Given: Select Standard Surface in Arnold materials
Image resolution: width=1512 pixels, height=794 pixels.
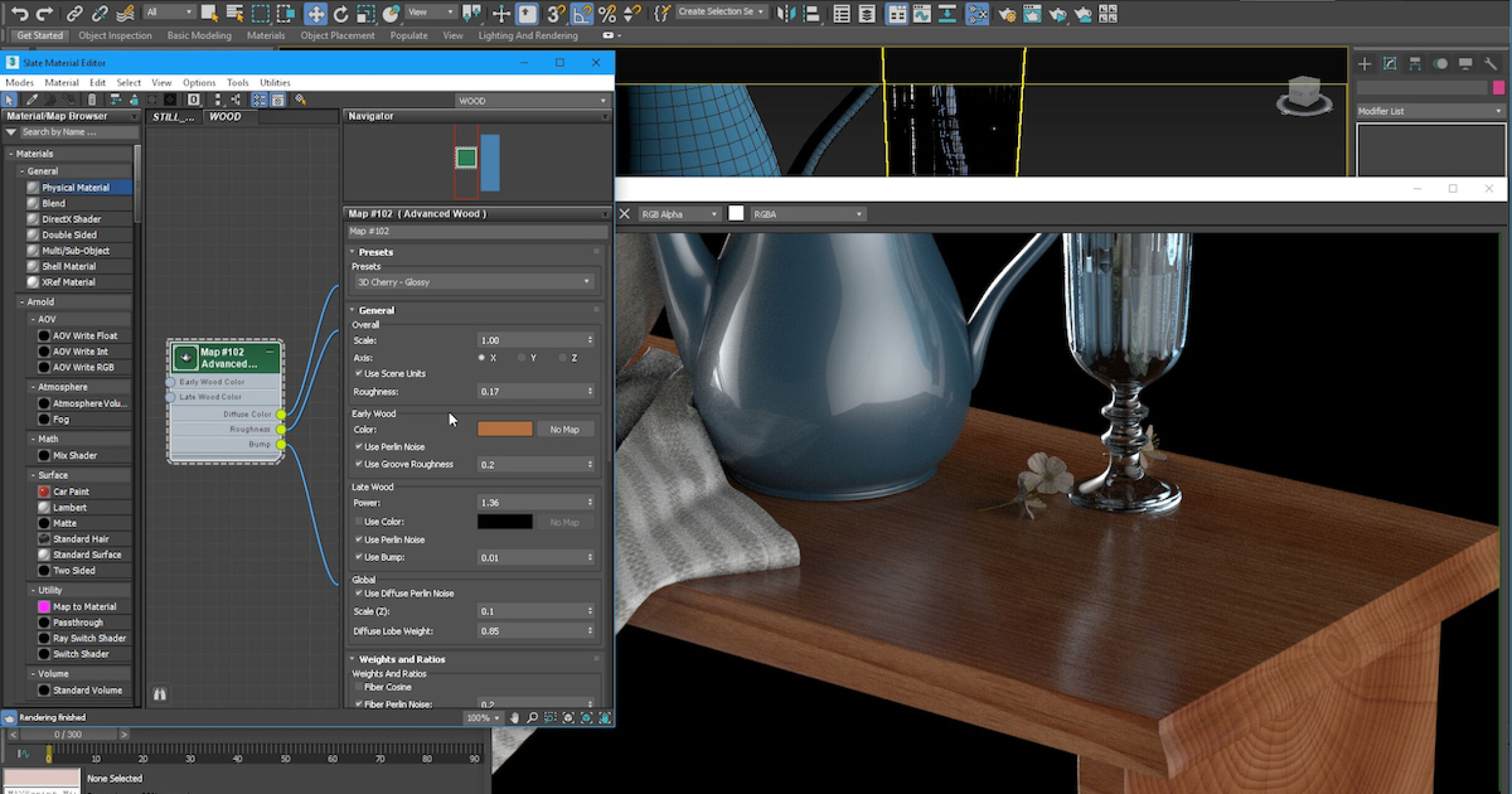Looking at the screenshot, I should tap(87, 555).
